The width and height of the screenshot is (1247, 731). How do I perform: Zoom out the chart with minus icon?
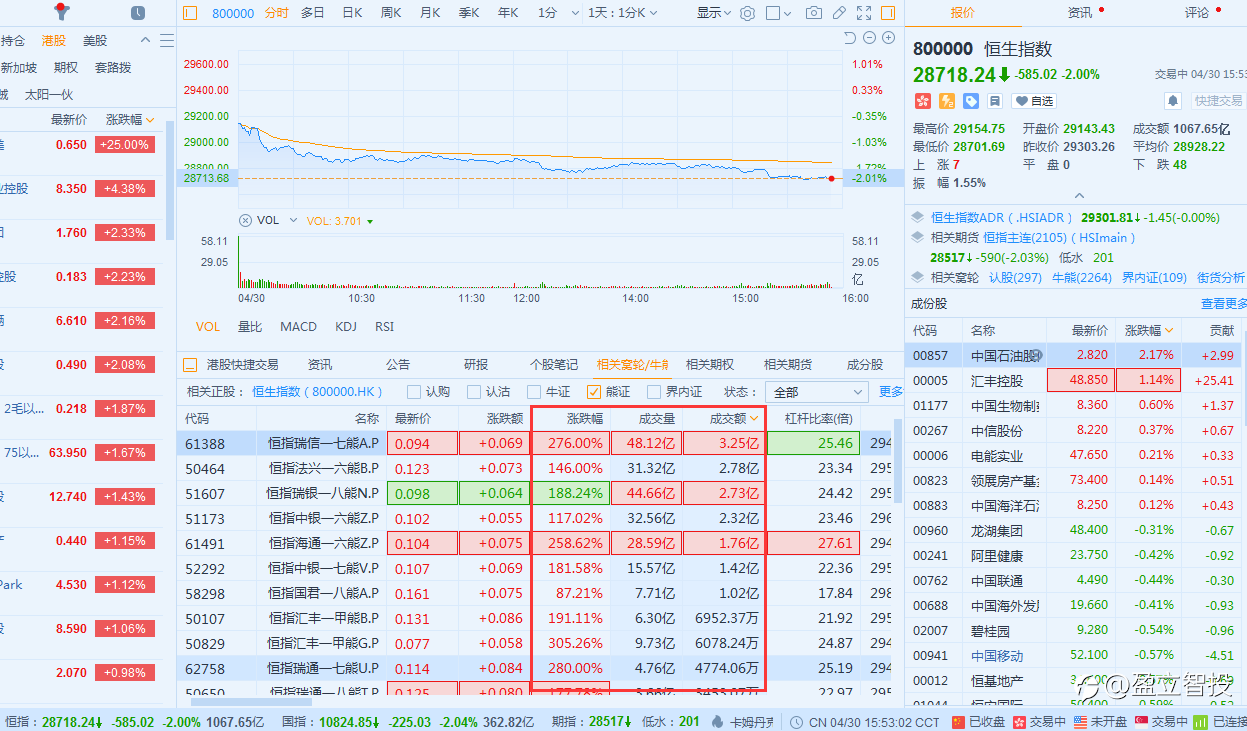pos(870,38)
